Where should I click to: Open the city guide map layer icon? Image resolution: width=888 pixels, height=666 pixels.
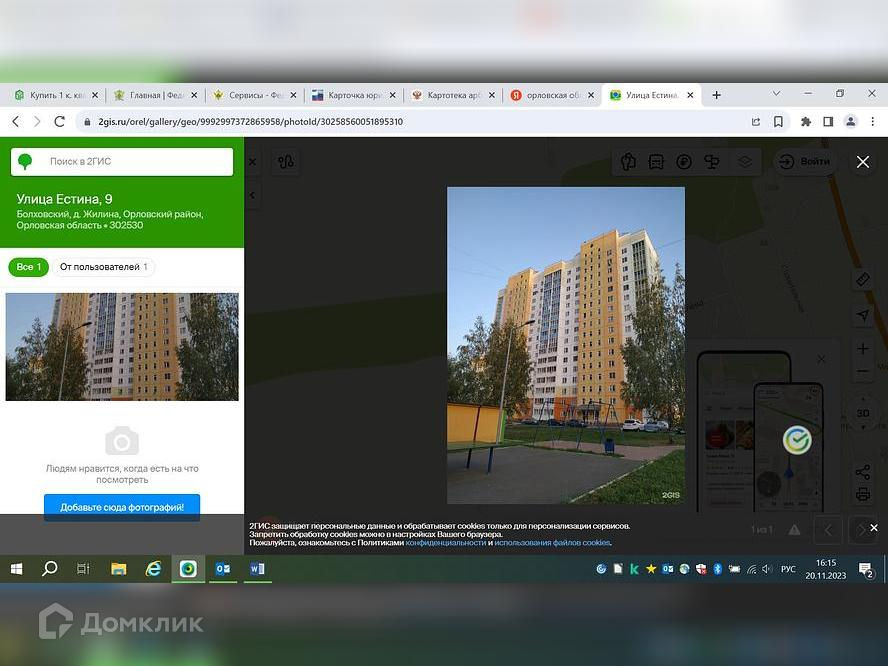pyautogui.click(x=627, y=162)
